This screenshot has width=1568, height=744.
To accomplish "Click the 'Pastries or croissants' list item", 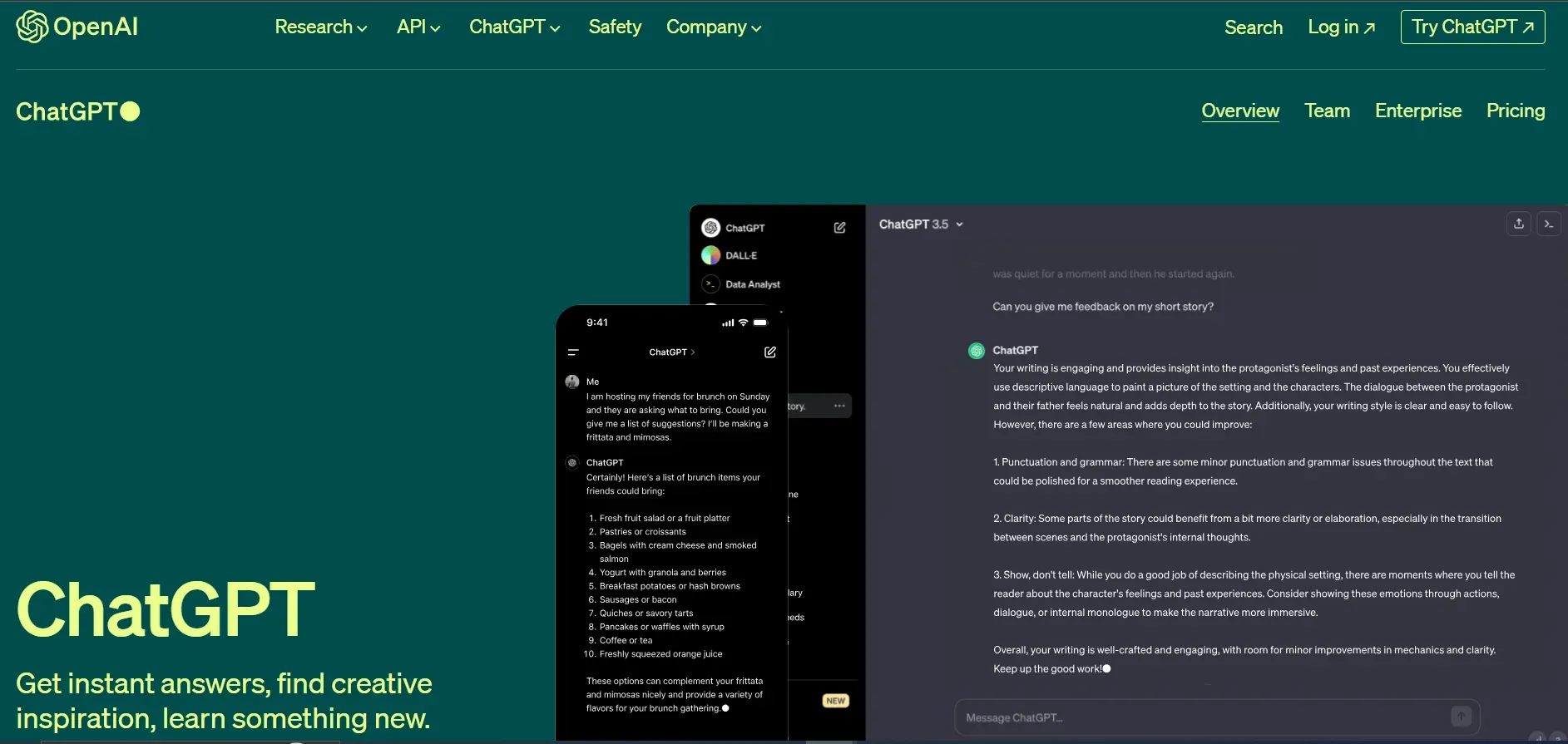I will click(643, 532).
